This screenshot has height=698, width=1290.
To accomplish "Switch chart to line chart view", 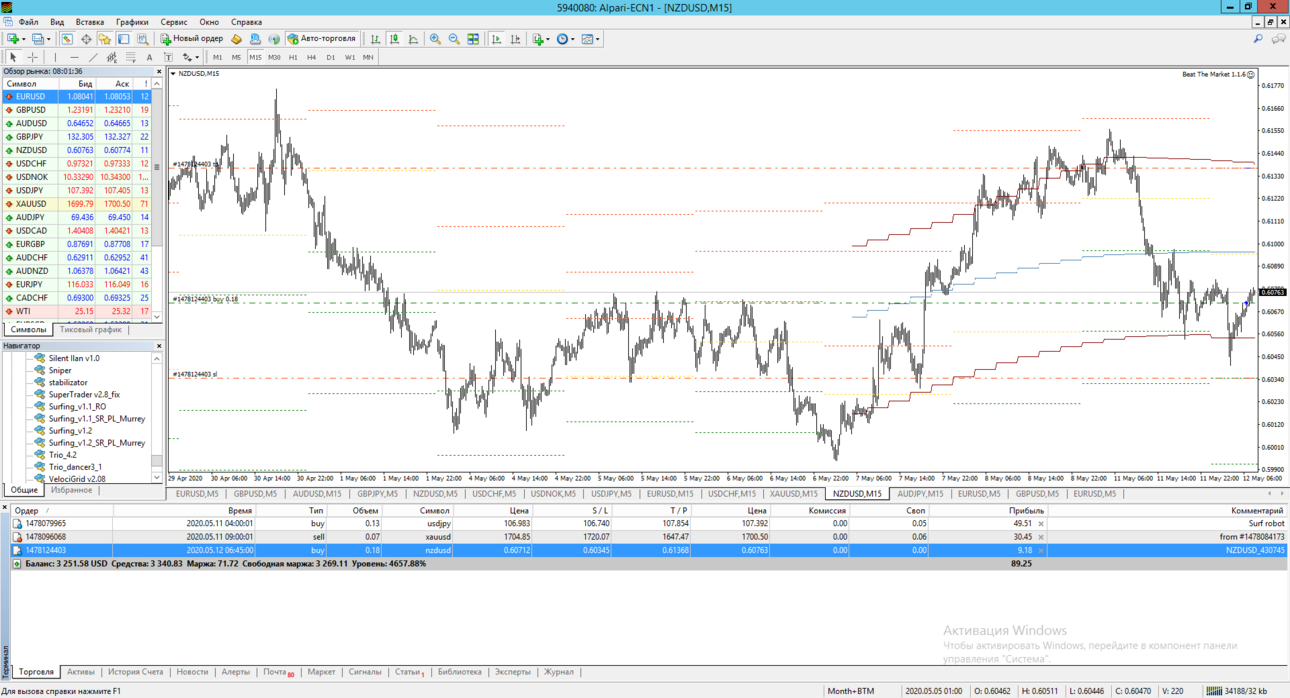I will 413,39.
